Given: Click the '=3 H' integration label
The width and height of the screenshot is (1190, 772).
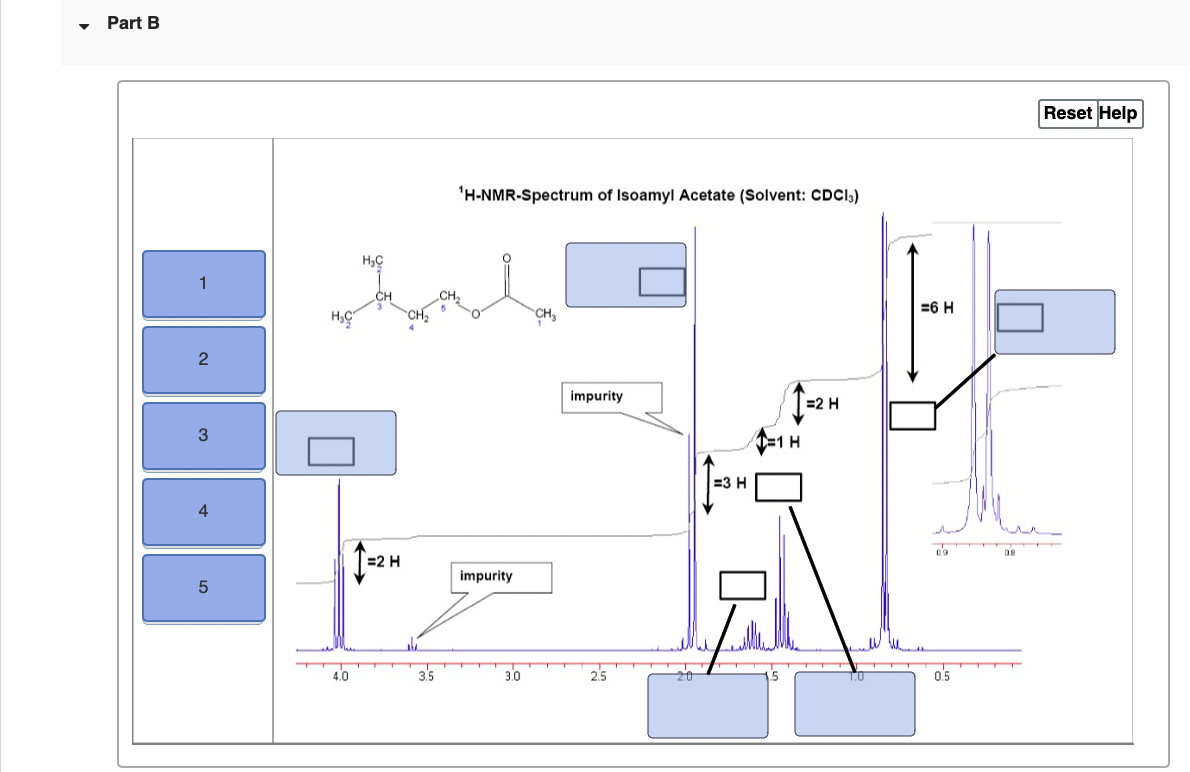Looking at the screenshot, I should pos(730,483).
